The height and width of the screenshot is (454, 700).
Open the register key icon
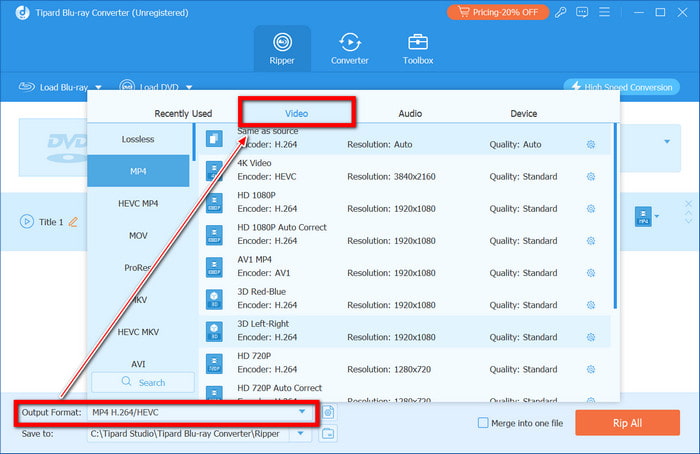tap(561, 12)
